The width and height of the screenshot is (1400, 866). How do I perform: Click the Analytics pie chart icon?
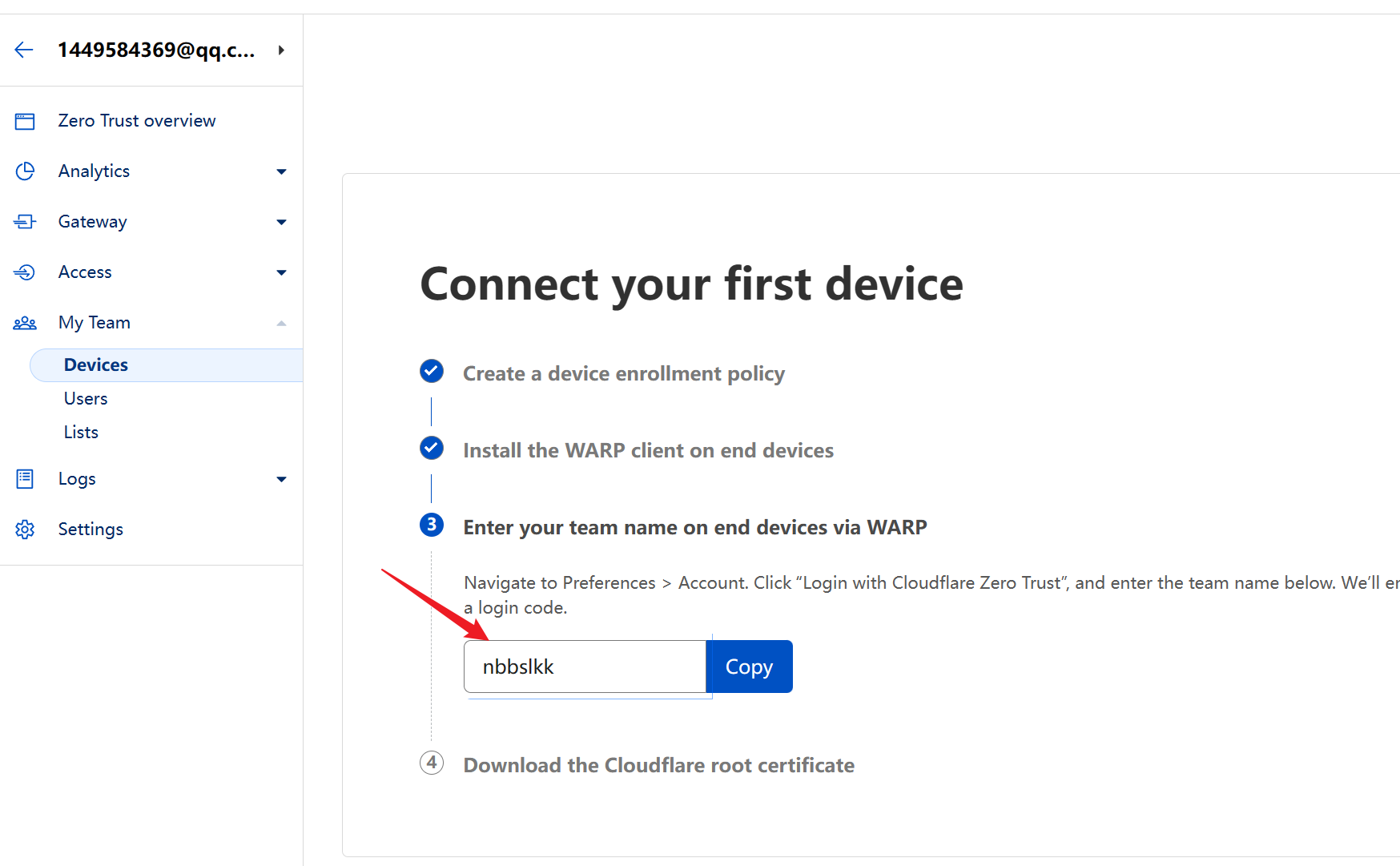(25, 171)
